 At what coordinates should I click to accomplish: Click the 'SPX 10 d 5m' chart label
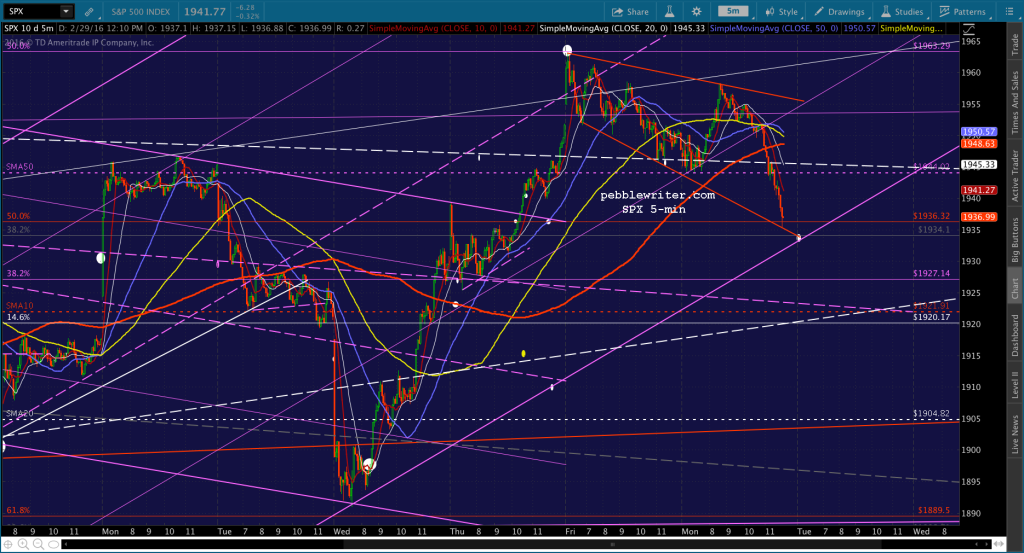29,29
